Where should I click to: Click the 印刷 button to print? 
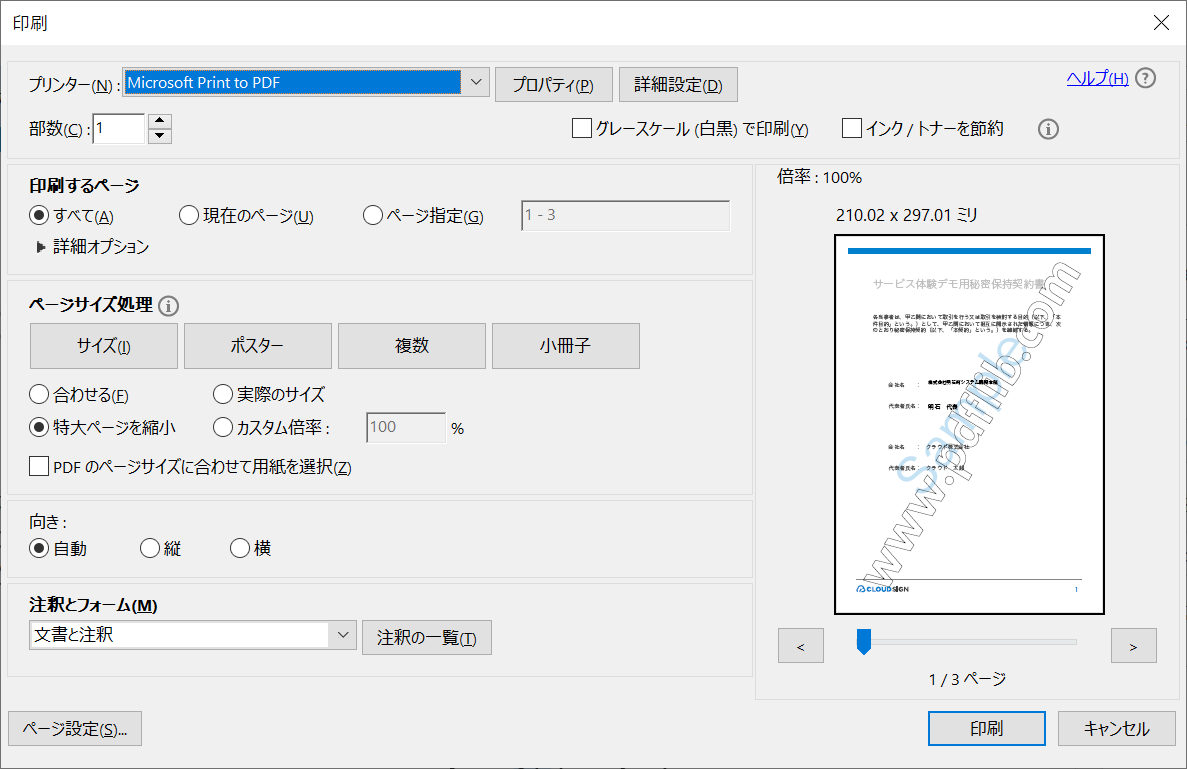pyautogui.click(x=986, y=729)
